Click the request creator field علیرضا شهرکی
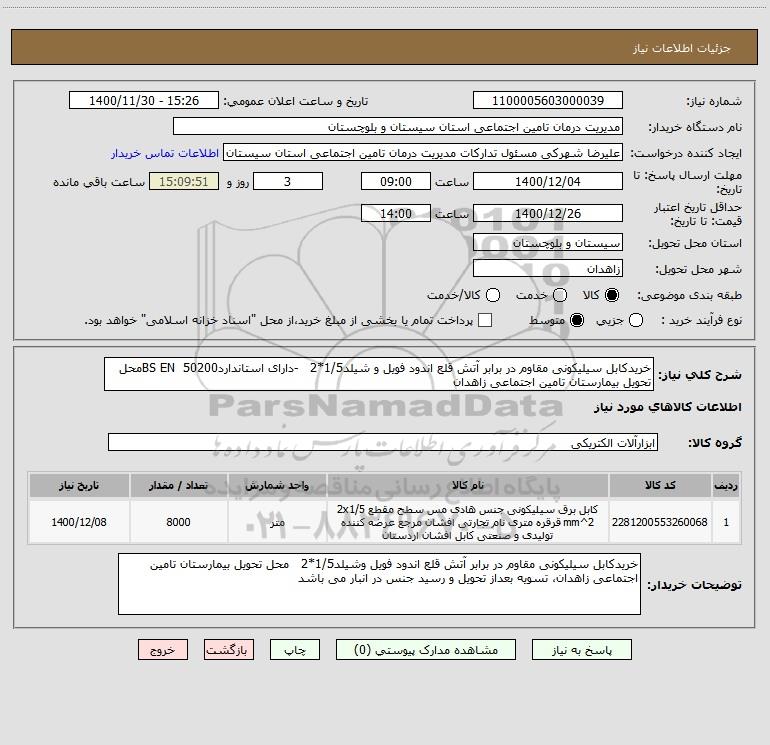This screenshot has width=770, height=745. pyautogui.click(x=423, y=152)
